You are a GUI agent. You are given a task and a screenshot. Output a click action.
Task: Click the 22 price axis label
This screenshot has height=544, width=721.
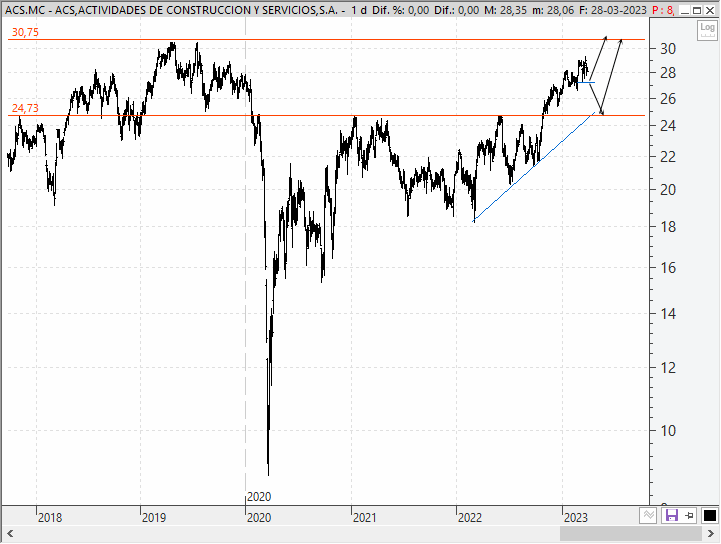coord(668,157)
